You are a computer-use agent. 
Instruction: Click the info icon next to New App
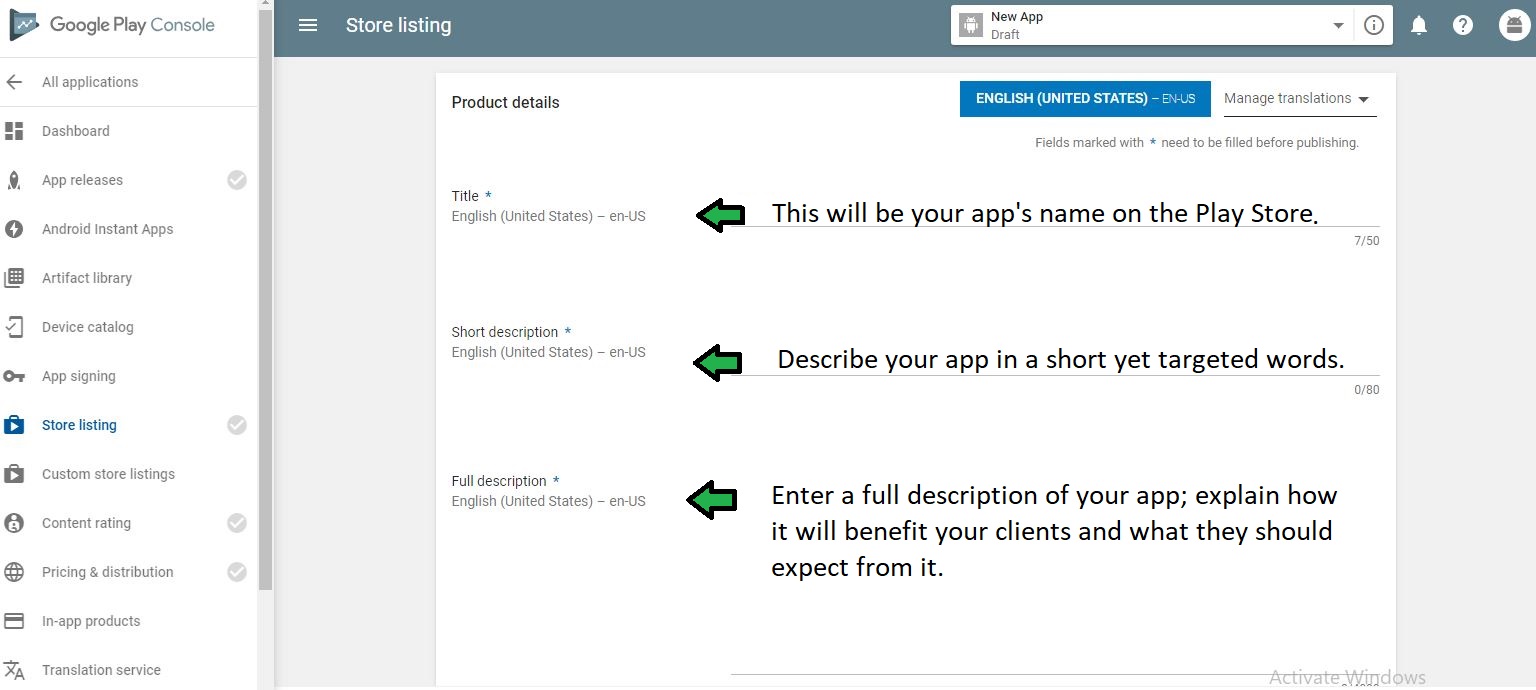[1374, 25]
